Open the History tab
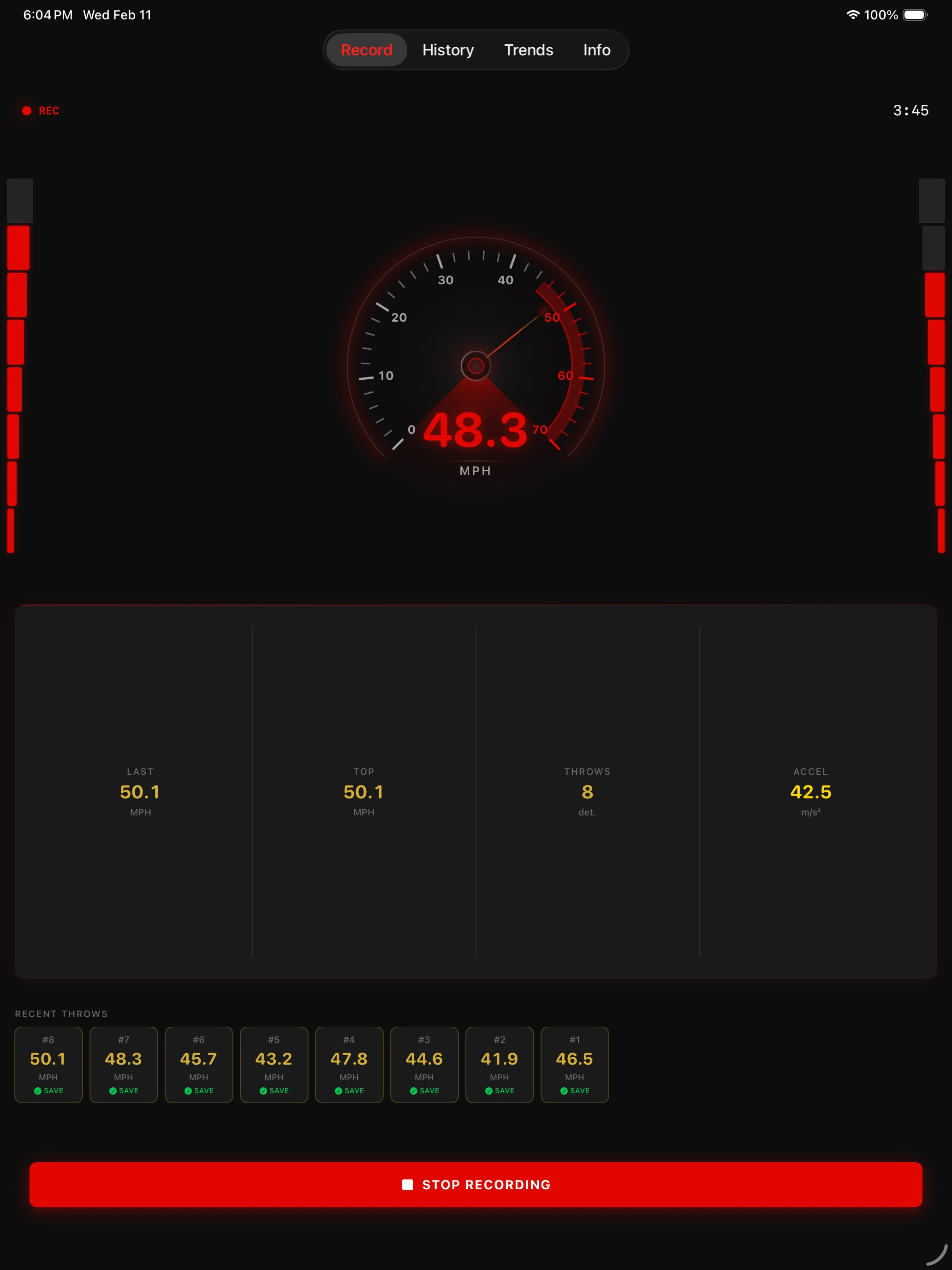 click(448, 50)
